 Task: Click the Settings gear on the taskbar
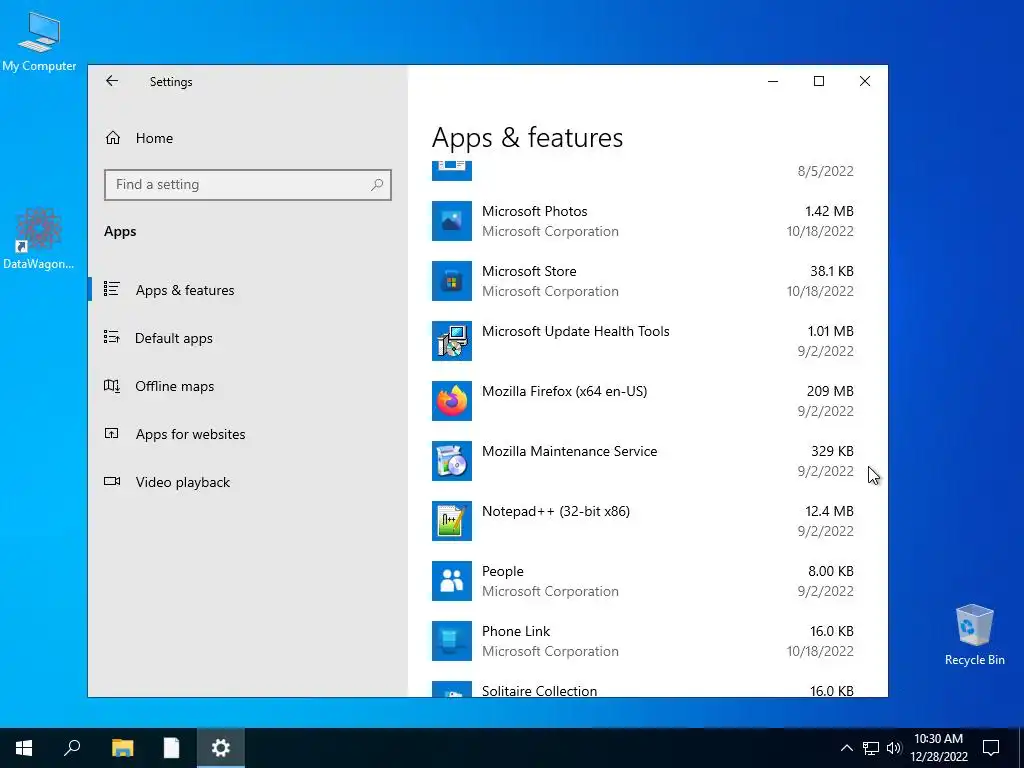click(x=221, y=748)
